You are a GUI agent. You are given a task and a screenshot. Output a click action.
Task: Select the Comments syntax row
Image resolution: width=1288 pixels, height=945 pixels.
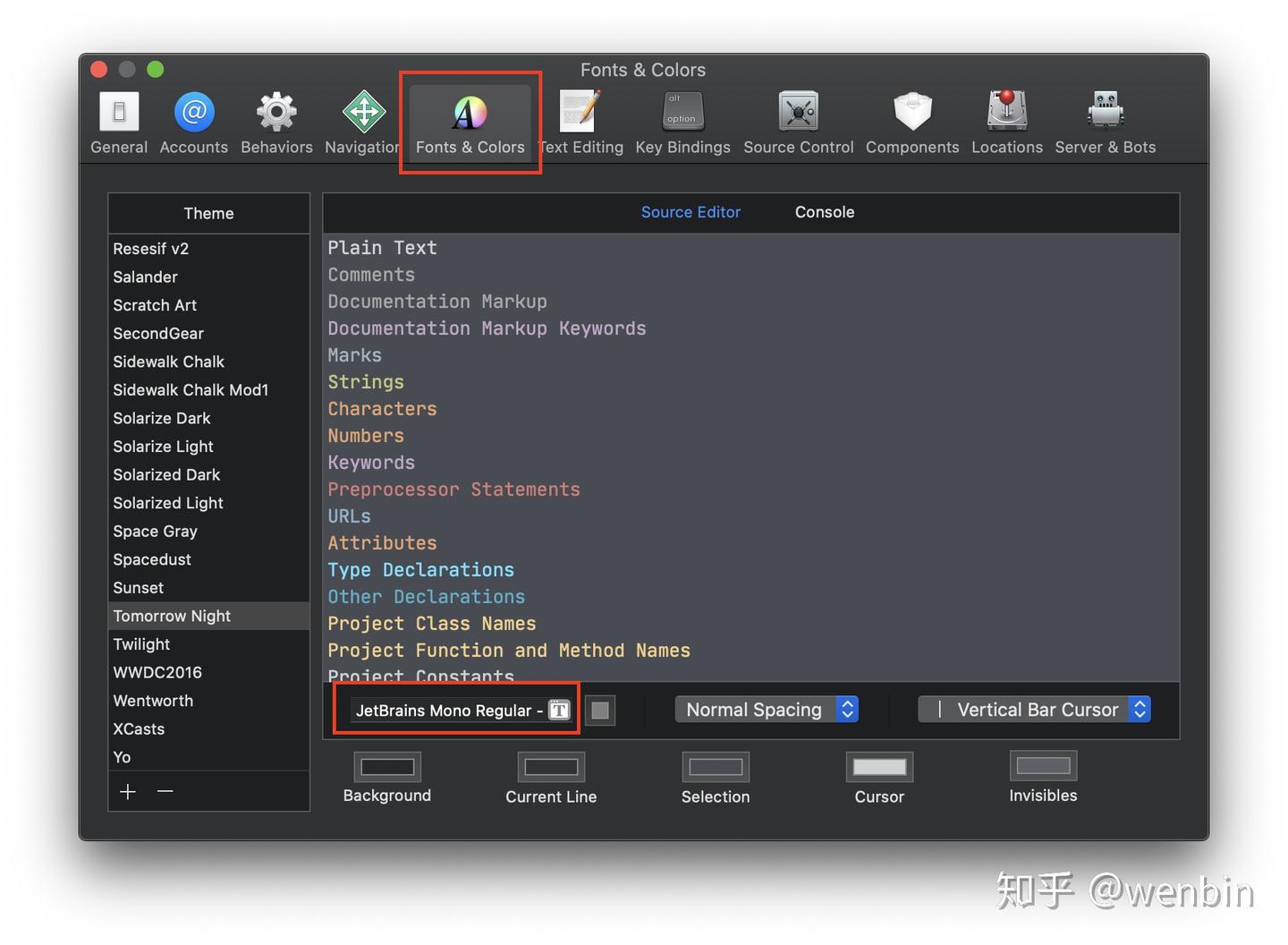[x=751, y=275]
